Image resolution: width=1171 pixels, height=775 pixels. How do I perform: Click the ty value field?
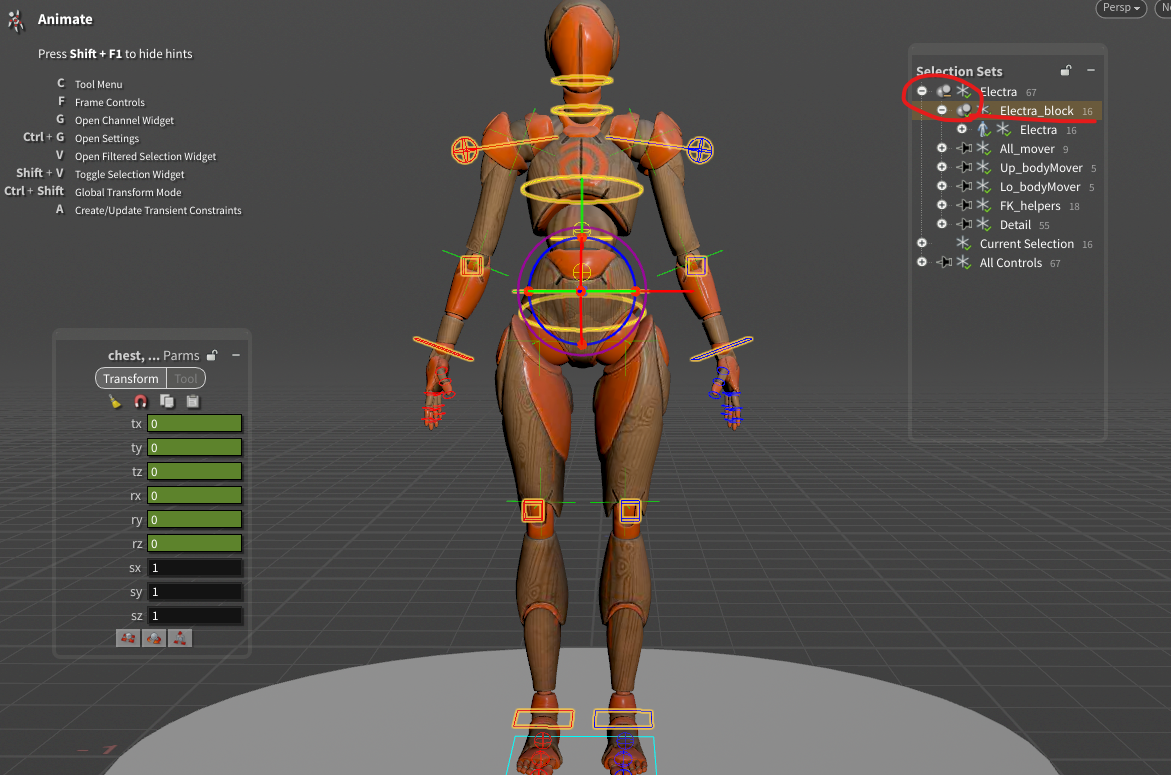[194, 447]
